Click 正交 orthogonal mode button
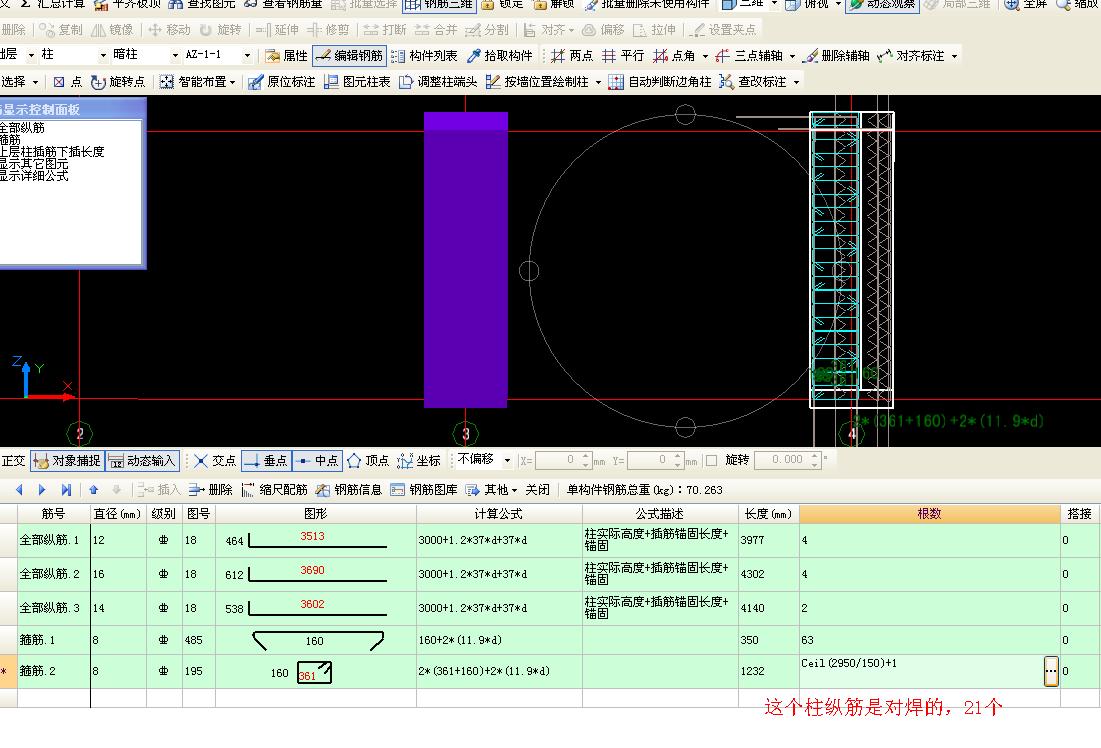The image size is (1101, 748). 13,461
